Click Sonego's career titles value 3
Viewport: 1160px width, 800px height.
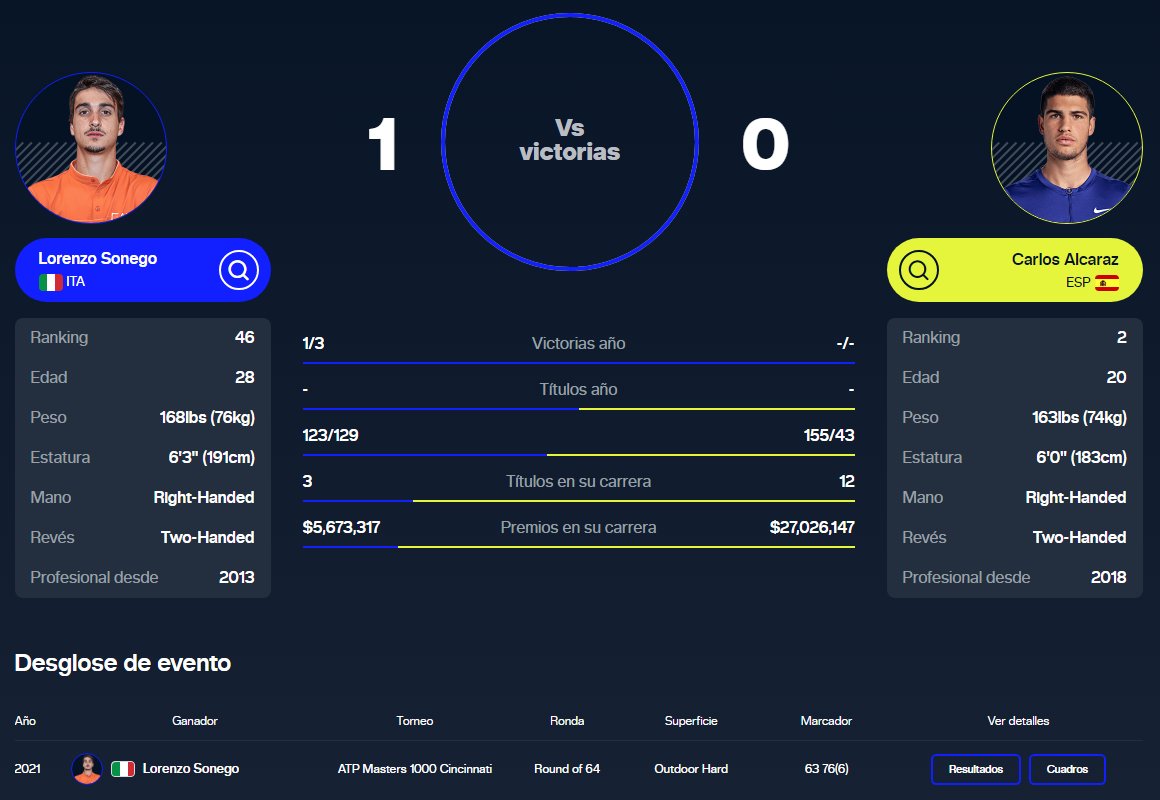[307, 481]
